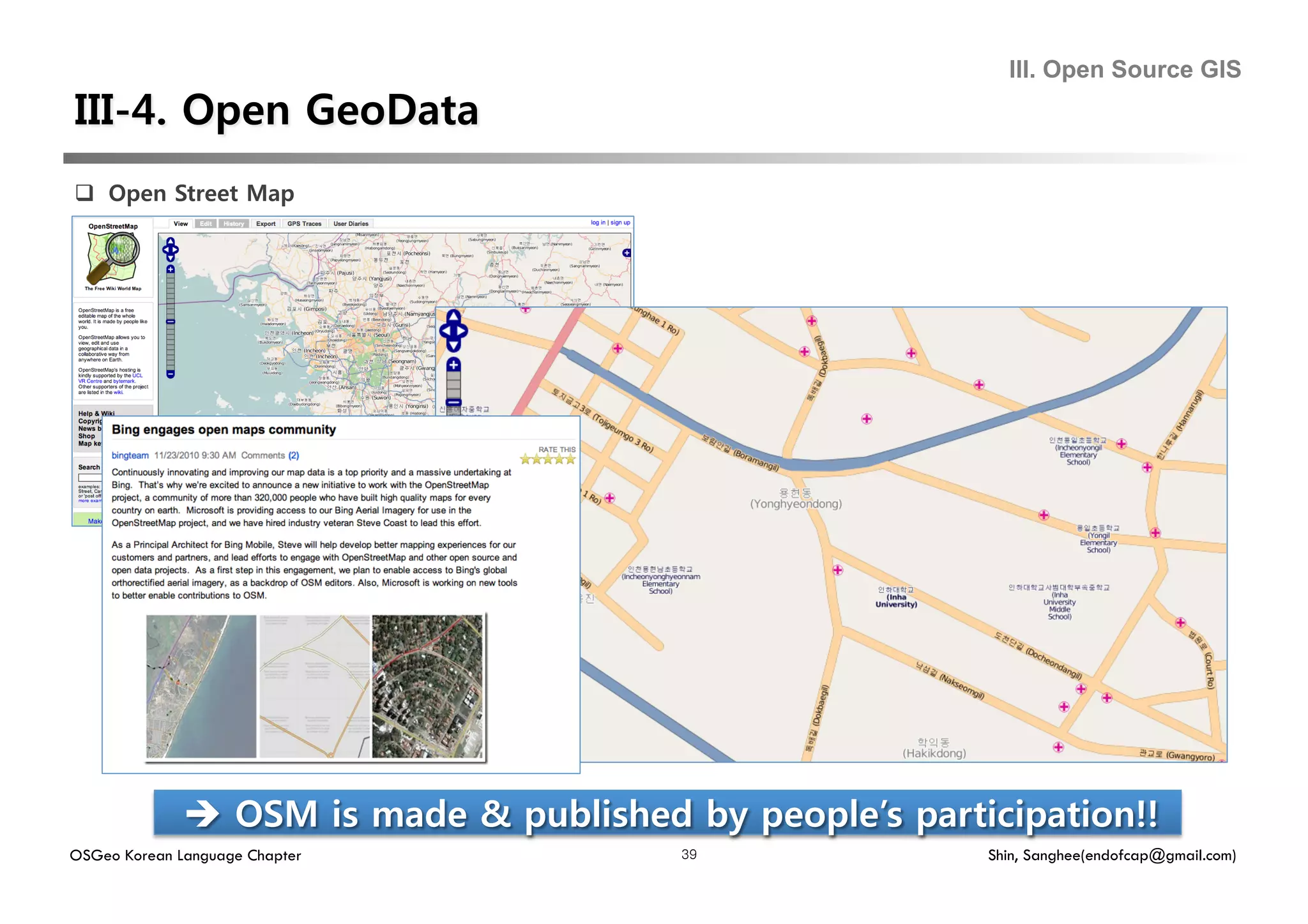Click the Search input field in sidebar

90,478
